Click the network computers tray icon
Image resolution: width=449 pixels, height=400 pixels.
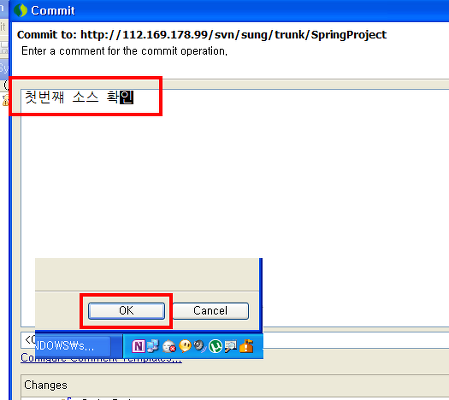(153, 346)
